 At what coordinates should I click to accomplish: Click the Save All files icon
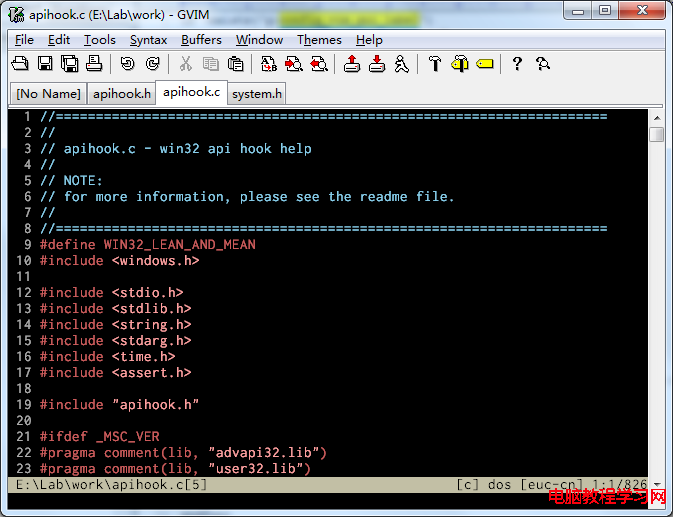[70, 64]
